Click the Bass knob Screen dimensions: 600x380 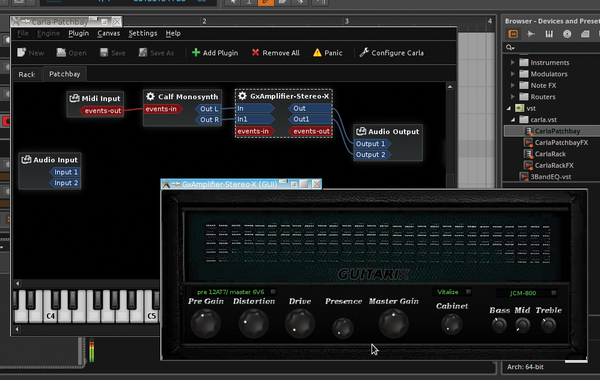pyautogui.click(x=499, y=325)
